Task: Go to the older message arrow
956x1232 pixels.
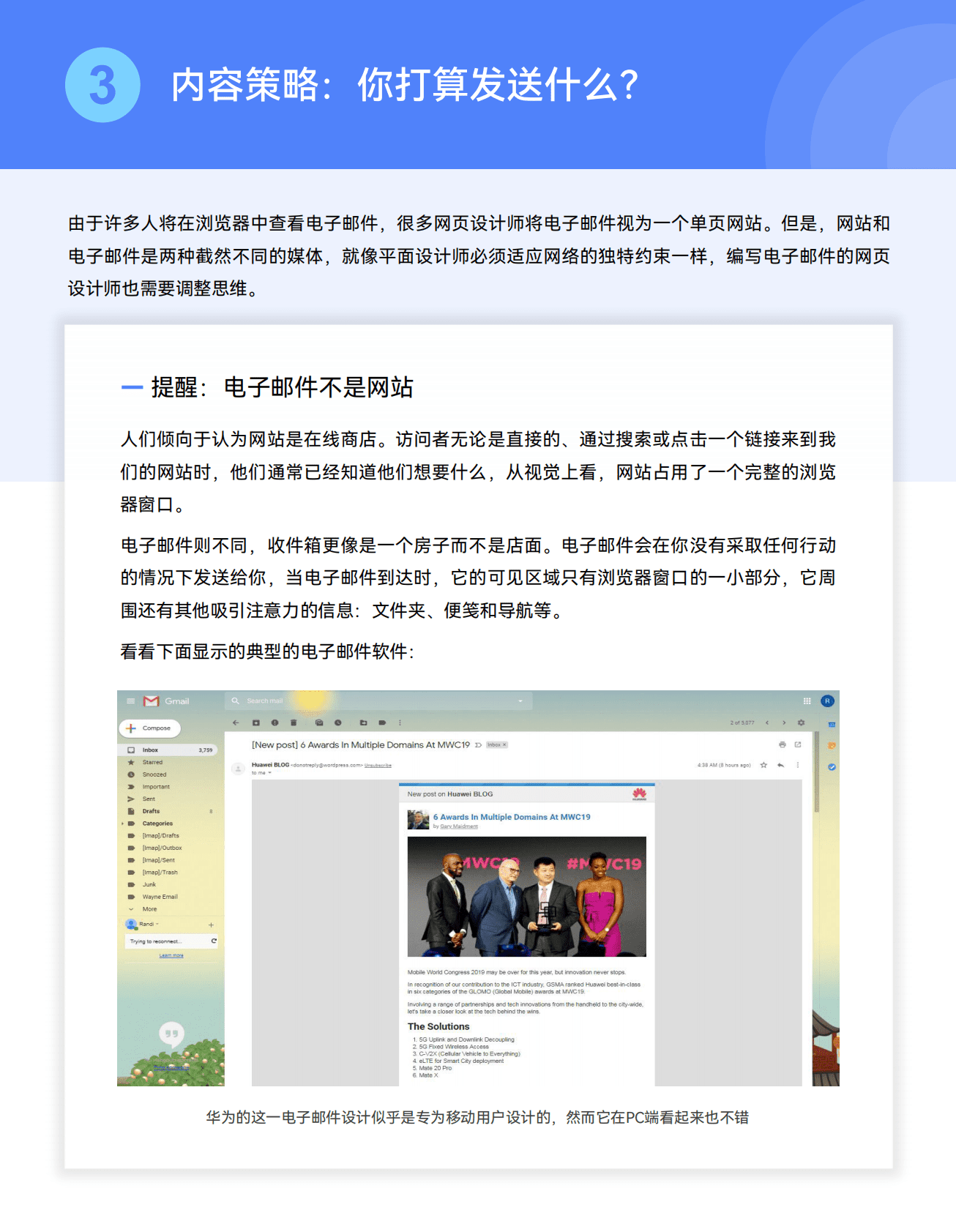Action: coord(784,723)
